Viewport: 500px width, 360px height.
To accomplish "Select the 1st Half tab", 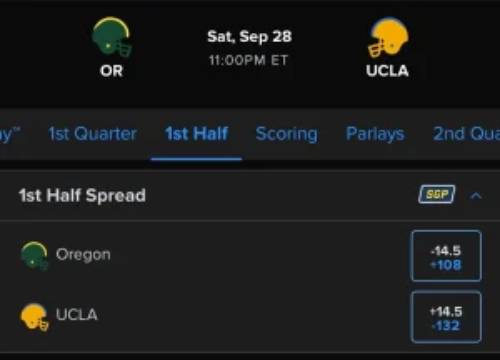I will coord(197,134).
